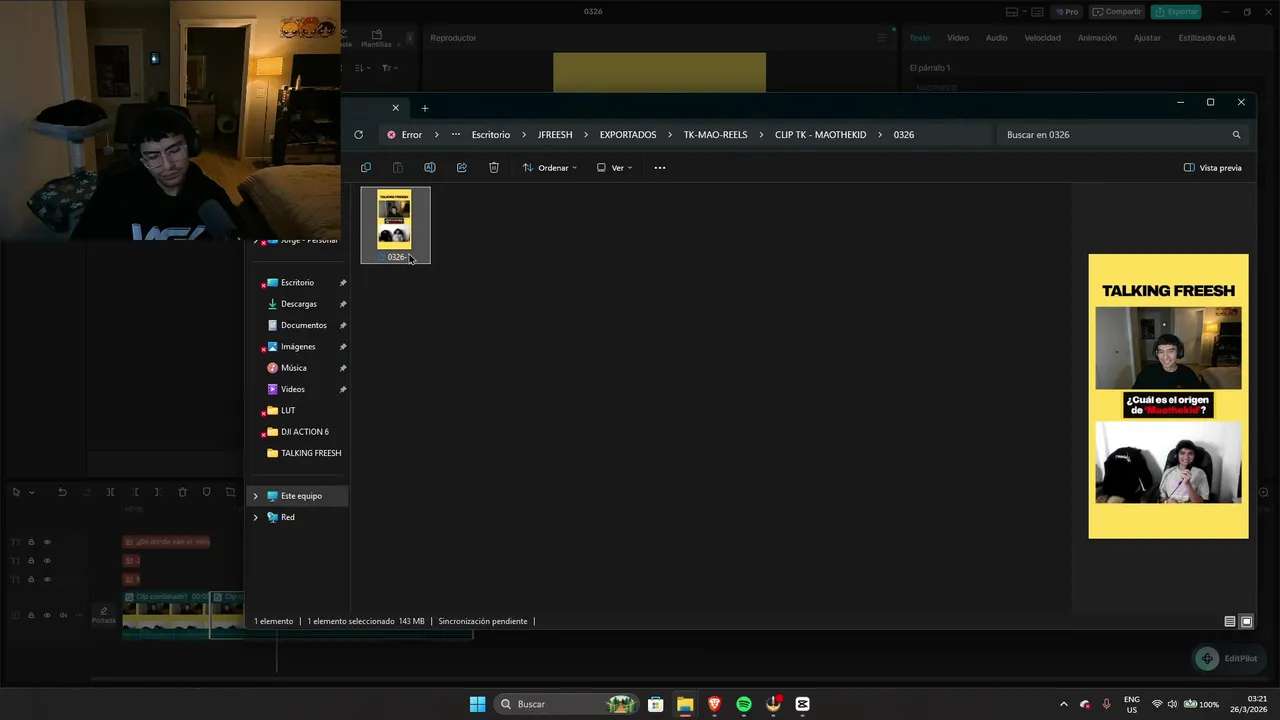Screen dimensions: 1280x720
Task: Switch to the Velocidad tab in CapCut
Action: [1042, 38]
